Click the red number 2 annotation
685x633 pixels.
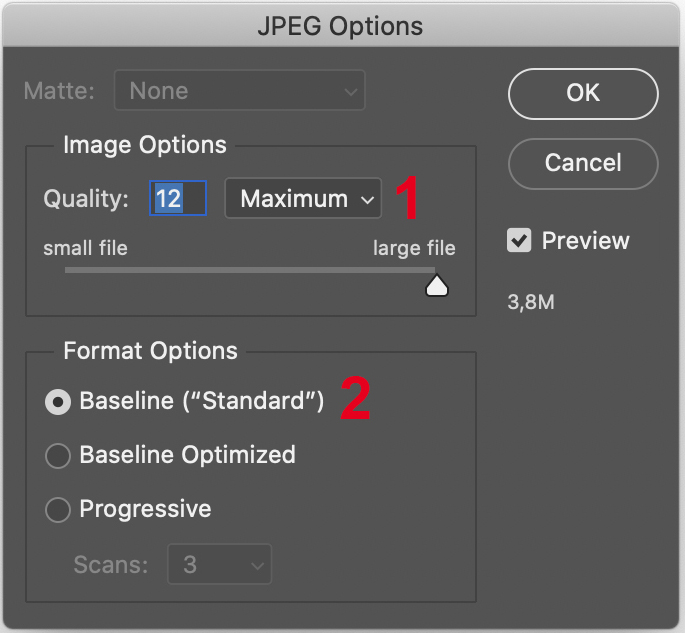tap(356, 399)
